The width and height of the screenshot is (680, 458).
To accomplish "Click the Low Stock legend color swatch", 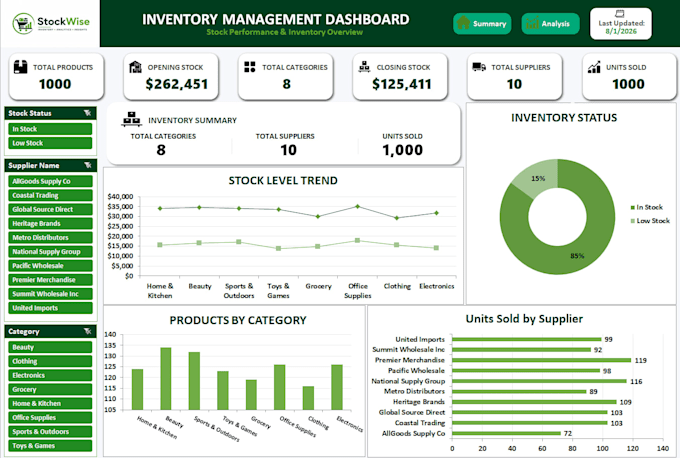I will (633, 221).
